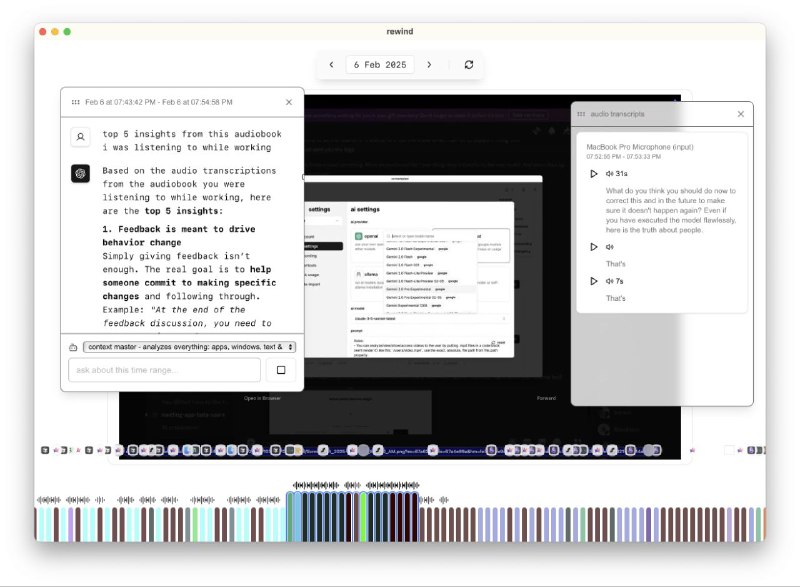Expand the transcript entry reading 'That's'
Screen dimensions: 800x587
[617, 263]
